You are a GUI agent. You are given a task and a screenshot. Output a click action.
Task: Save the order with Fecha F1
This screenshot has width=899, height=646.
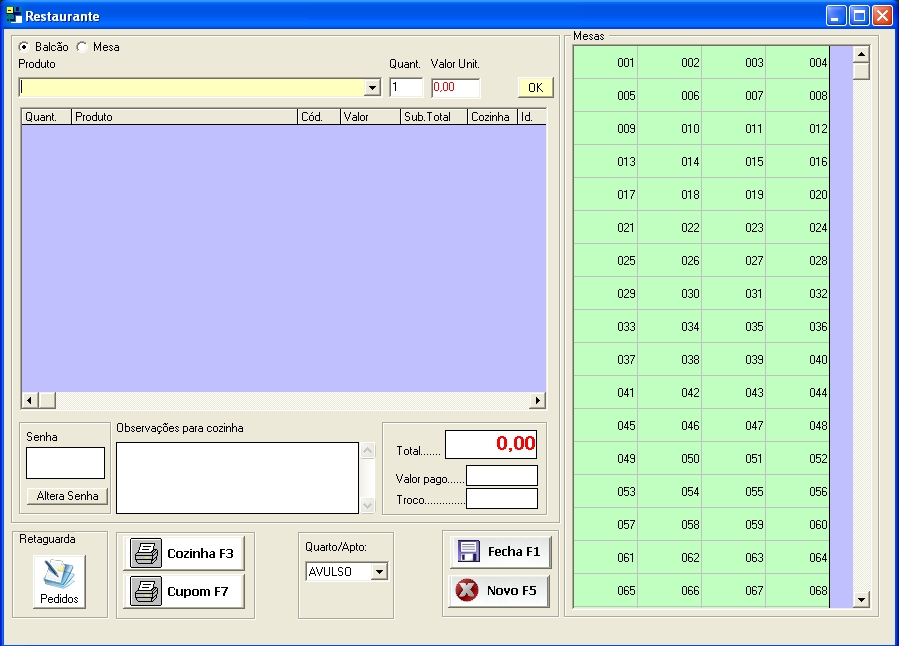click(499, 551)
